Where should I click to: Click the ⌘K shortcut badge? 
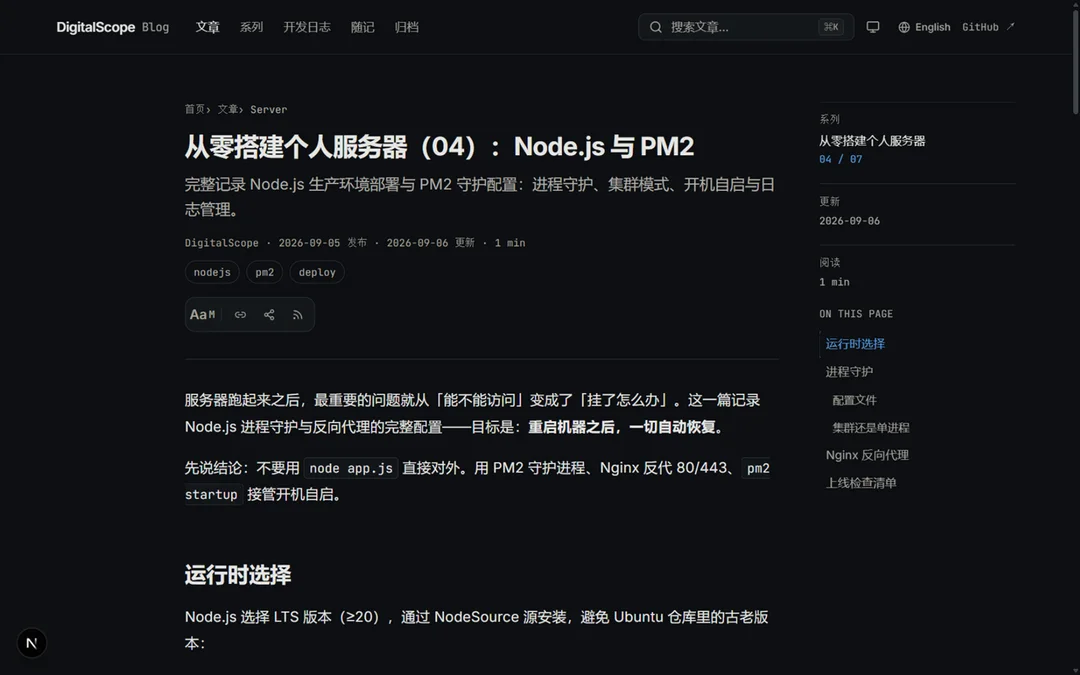tap(831, 27)
